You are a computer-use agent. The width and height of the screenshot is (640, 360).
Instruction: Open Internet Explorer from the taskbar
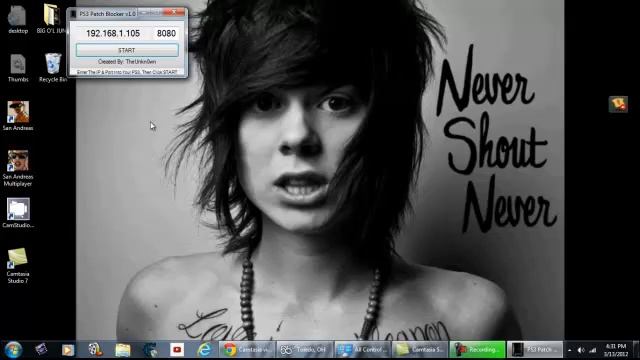[204, 350]
